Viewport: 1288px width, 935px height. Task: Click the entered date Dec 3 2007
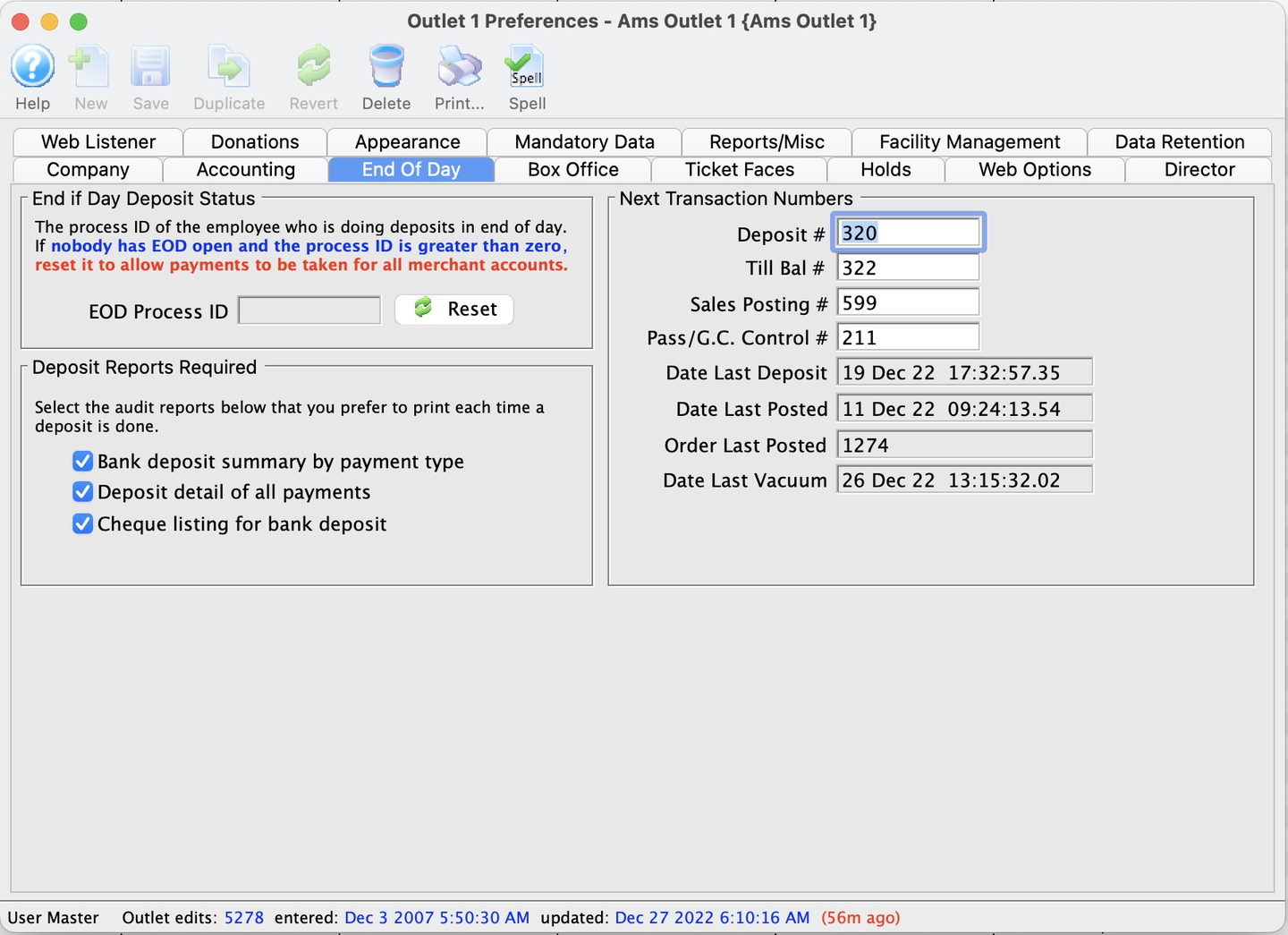(436, 918)
